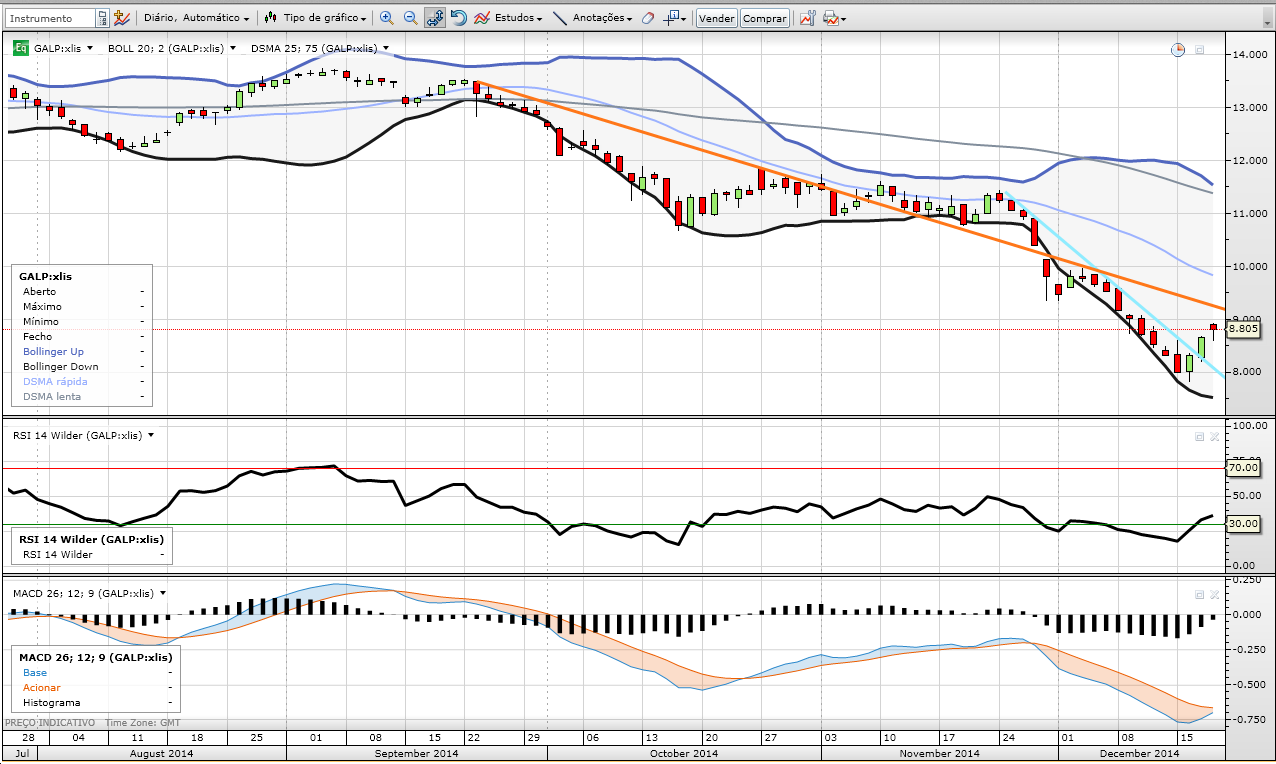Click the Comprar button
The width and height of the screenshot is (1276, 764).
click(x=765, y=18)
